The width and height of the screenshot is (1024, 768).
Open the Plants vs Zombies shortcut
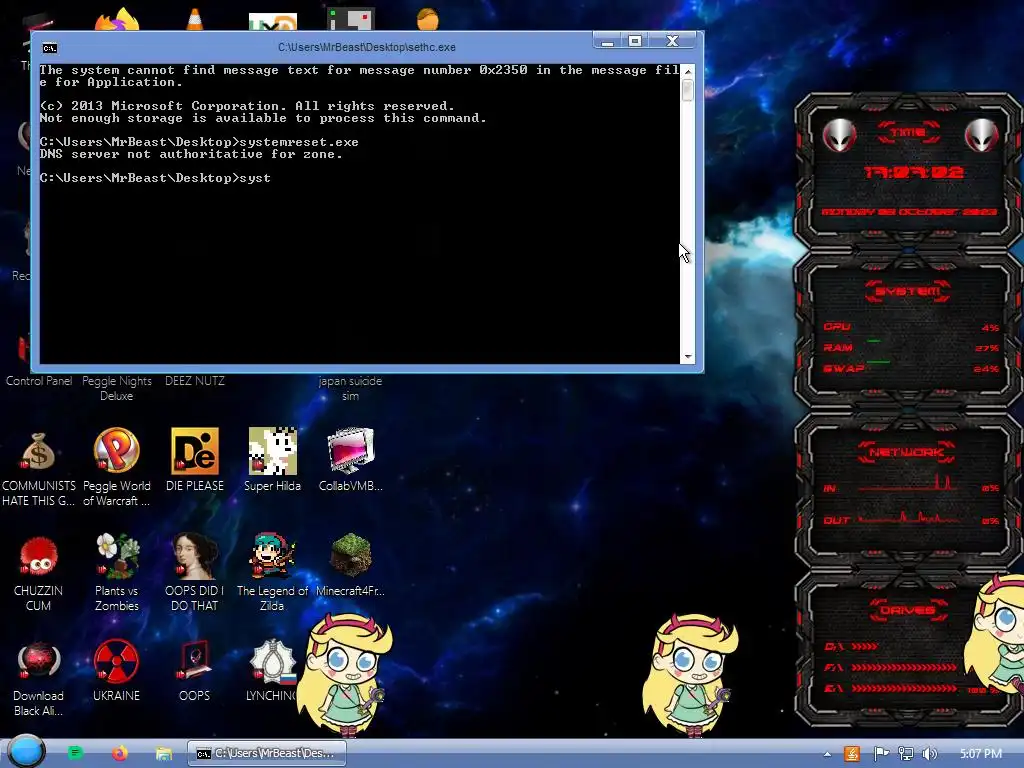[116, 557]
